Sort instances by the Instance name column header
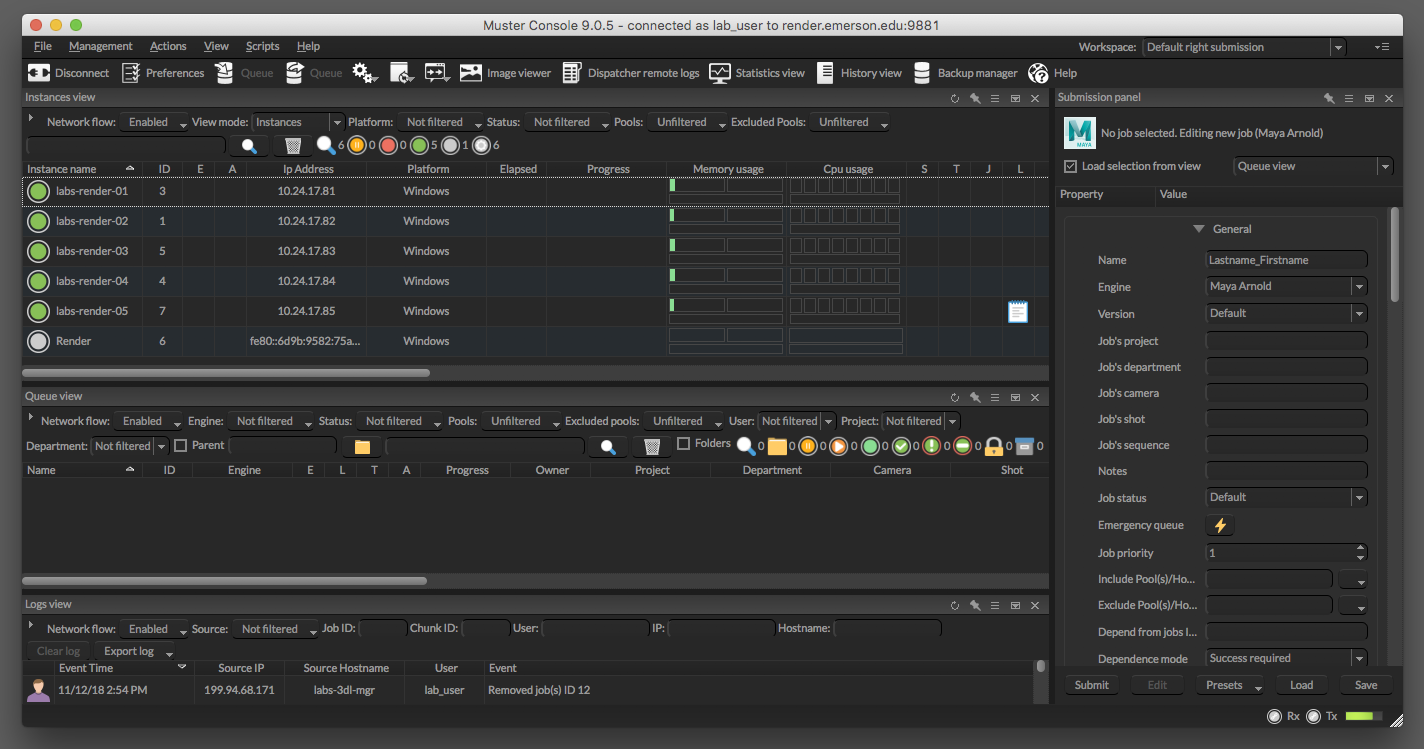This screenshot has width=1424, height=749. (82, 169)
